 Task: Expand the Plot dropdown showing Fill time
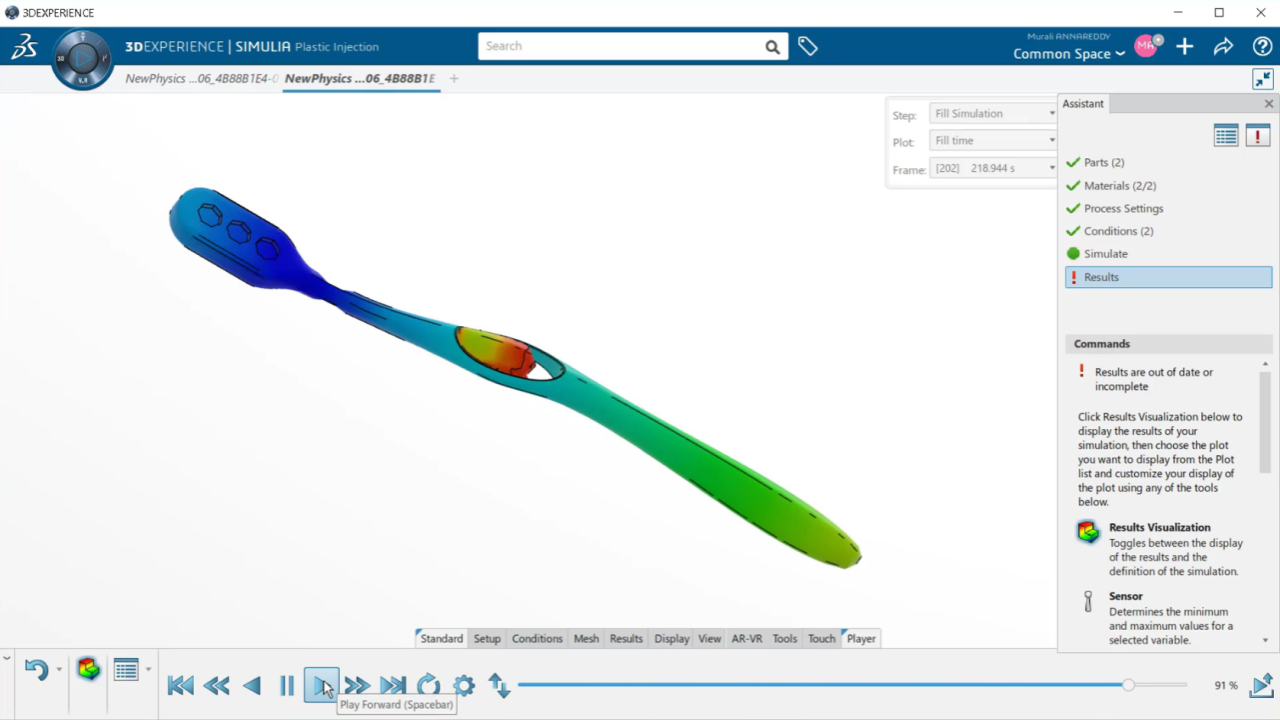point(993,141)
